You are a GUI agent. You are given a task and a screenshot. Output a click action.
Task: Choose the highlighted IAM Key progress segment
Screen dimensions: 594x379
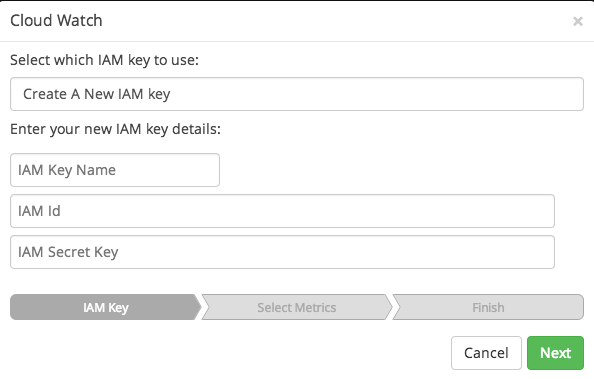[106, 307]
